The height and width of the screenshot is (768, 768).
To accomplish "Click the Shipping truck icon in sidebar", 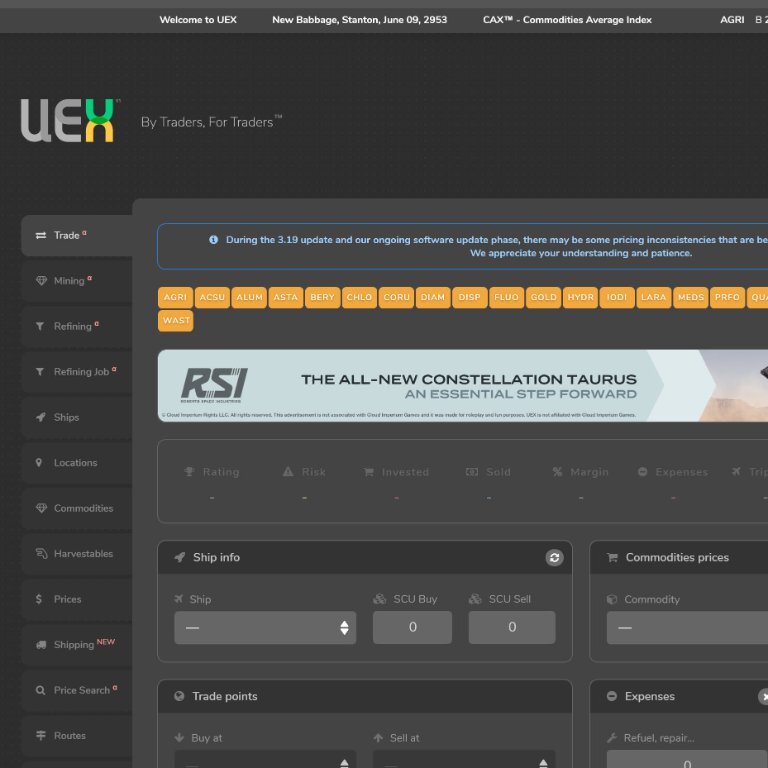I will pyautogui.click(x=41, y=645).
